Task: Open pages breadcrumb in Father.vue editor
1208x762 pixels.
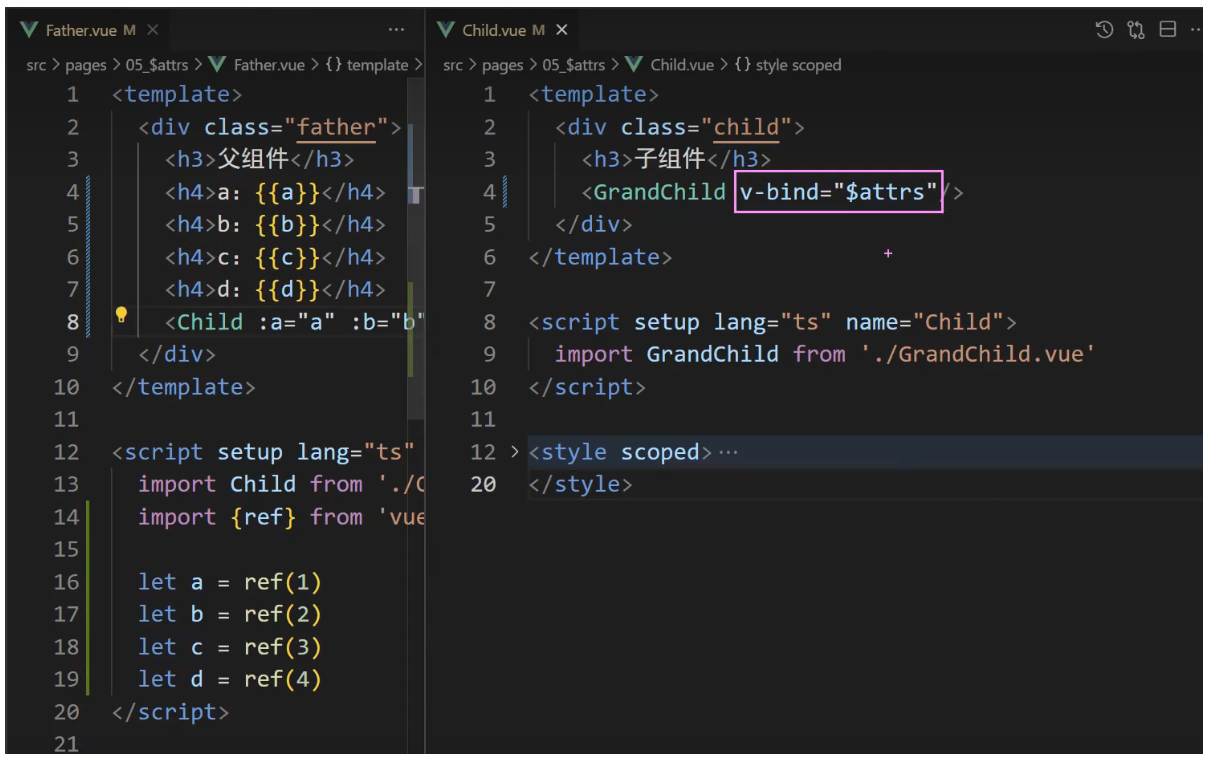Action: 85,65
